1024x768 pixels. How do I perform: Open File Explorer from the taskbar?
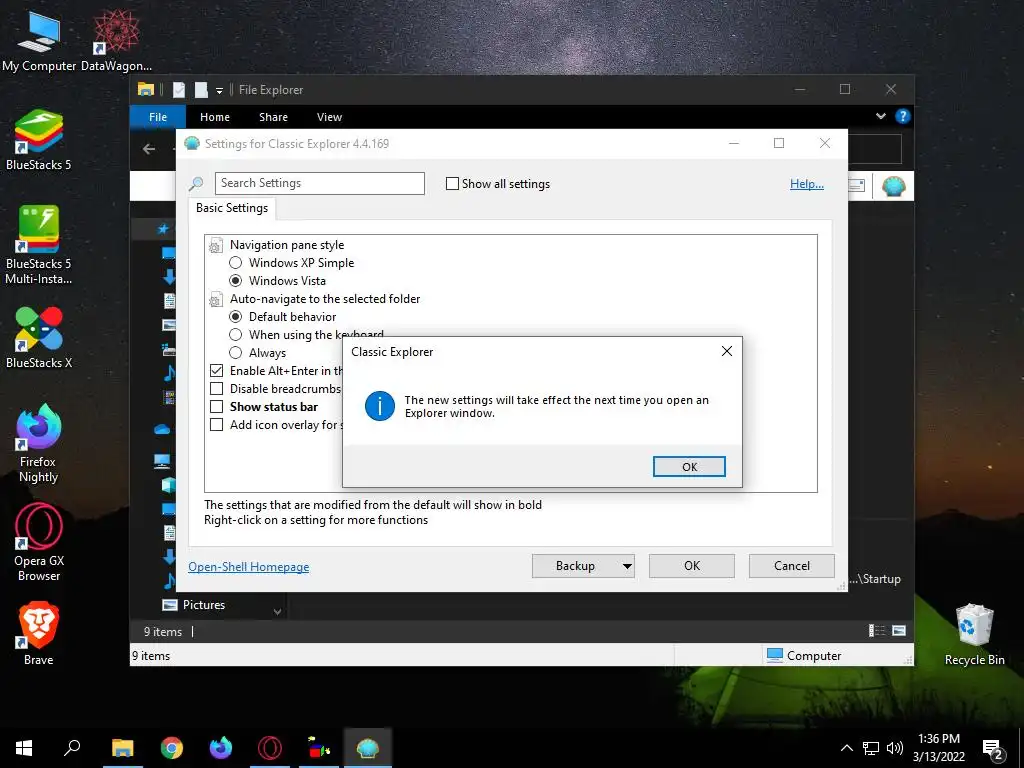[122, 748]
